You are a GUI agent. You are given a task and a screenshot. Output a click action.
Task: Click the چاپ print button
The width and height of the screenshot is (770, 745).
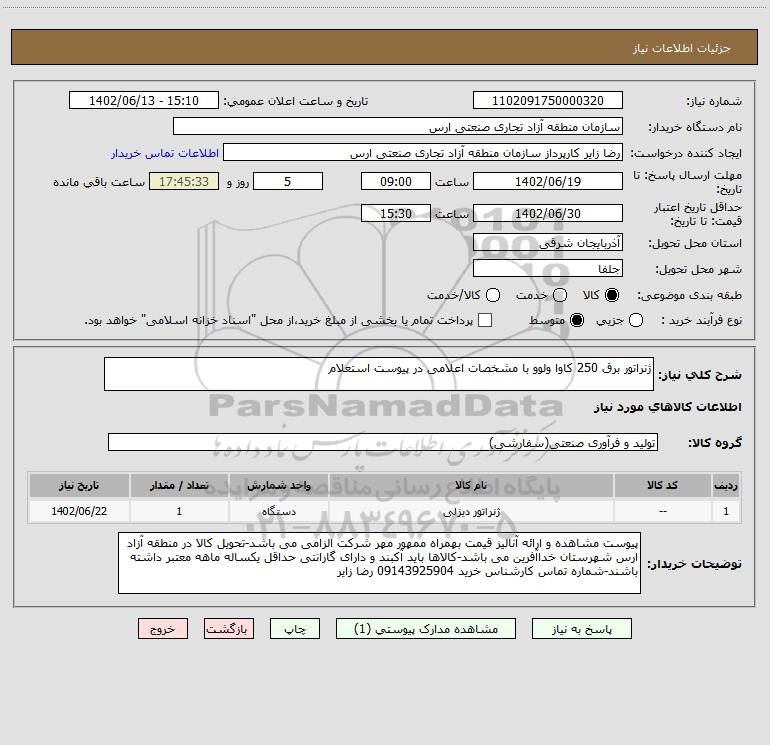click(295, 629)
